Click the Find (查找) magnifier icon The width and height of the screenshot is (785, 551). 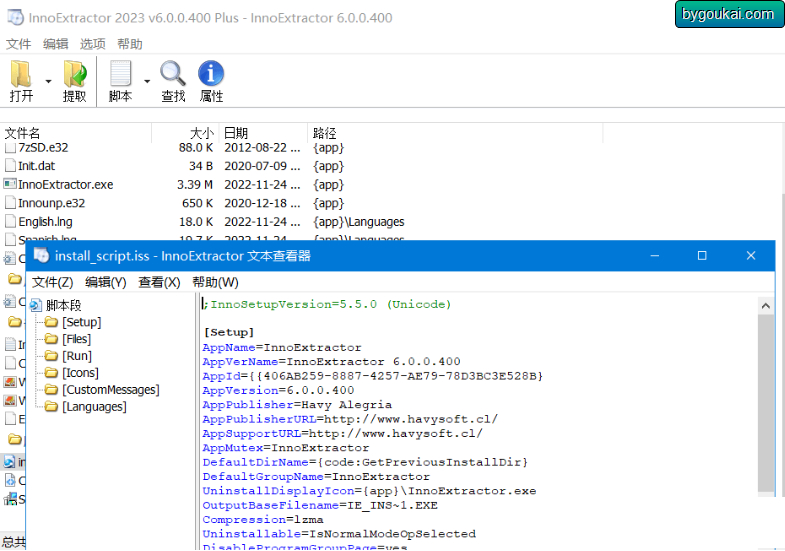[x=173, y=74]
